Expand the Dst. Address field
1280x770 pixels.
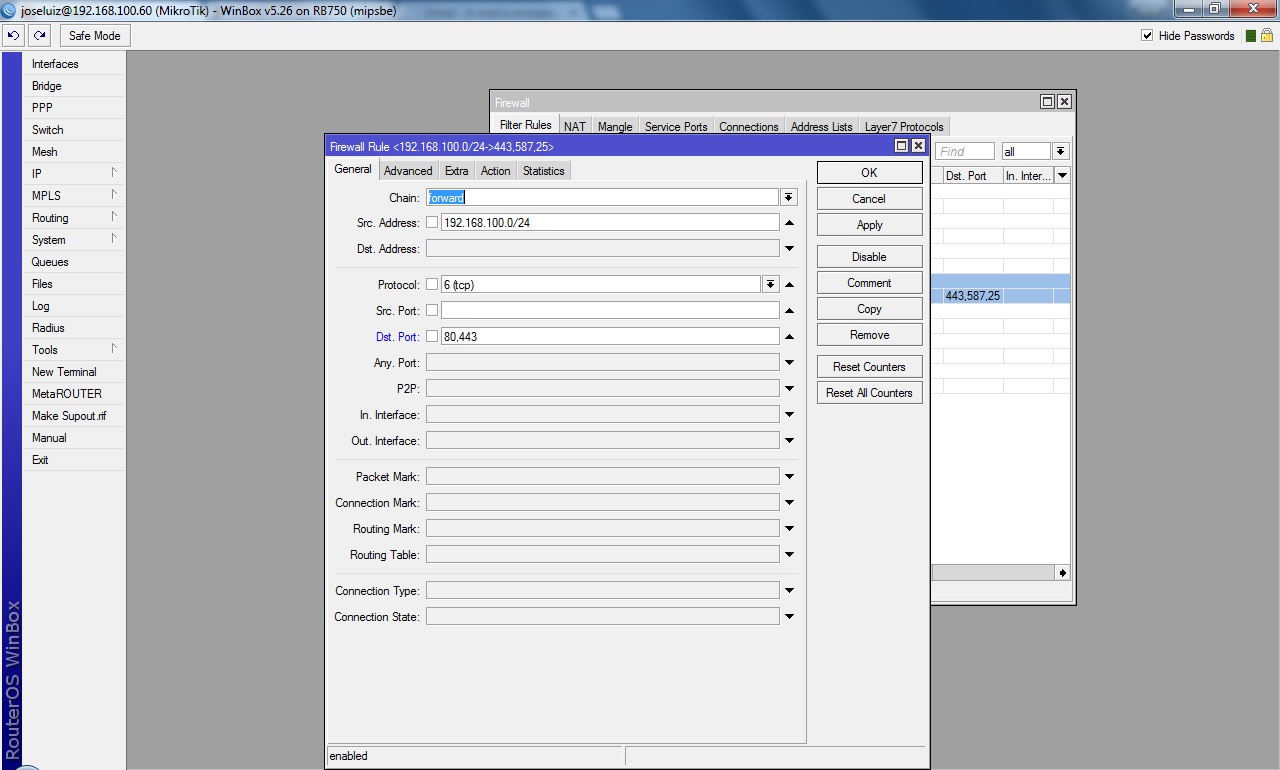click(789, 249)
